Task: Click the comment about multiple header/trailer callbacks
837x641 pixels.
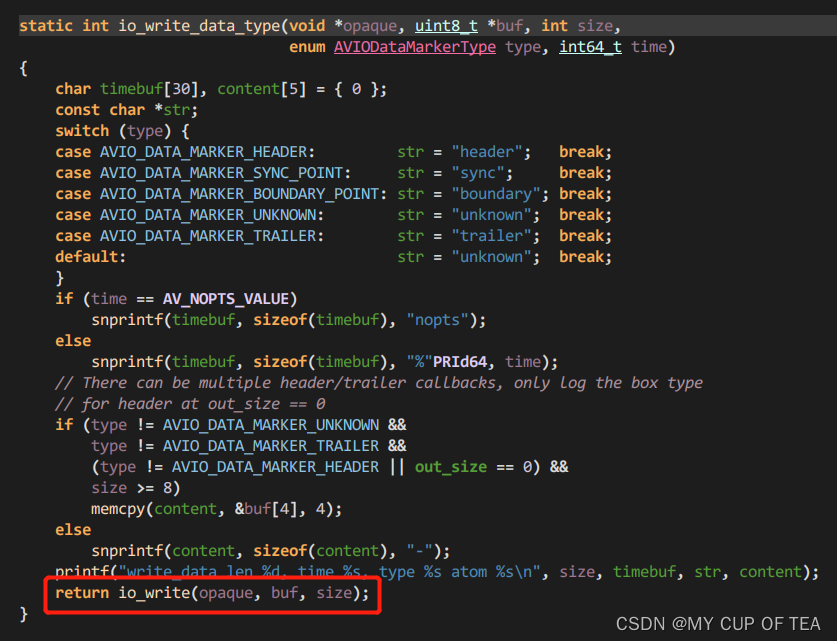Action: 380,382
